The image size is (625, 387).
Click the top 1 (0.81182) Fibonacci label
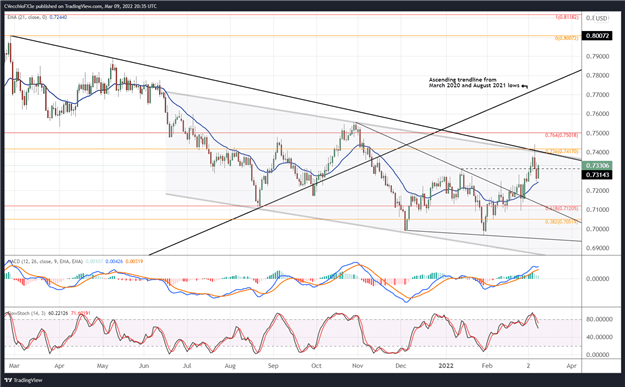[x=566, y=18]
